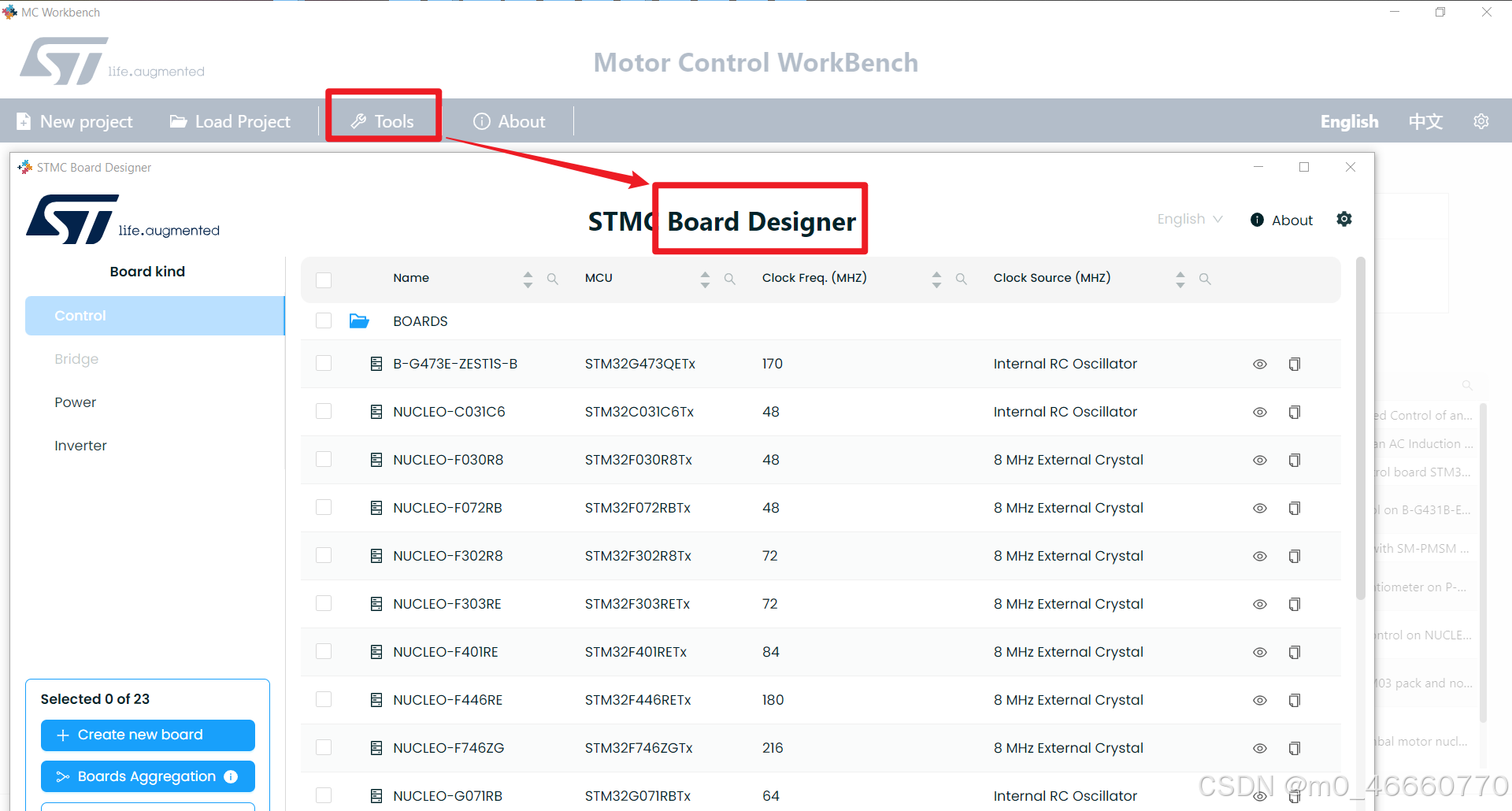Screen dimensions: 1512x811
Task: Click the NUCLEO-F303RE document icon
Action: [x=376, y=604]
